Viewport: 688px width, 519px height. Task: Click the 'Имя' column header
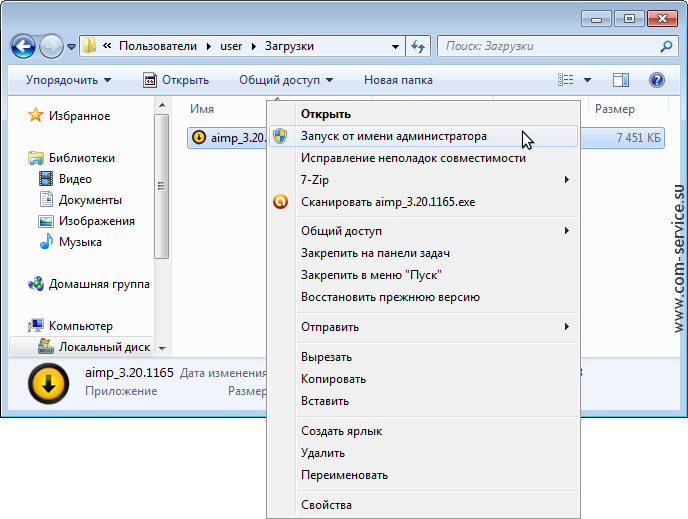[202, 109]
